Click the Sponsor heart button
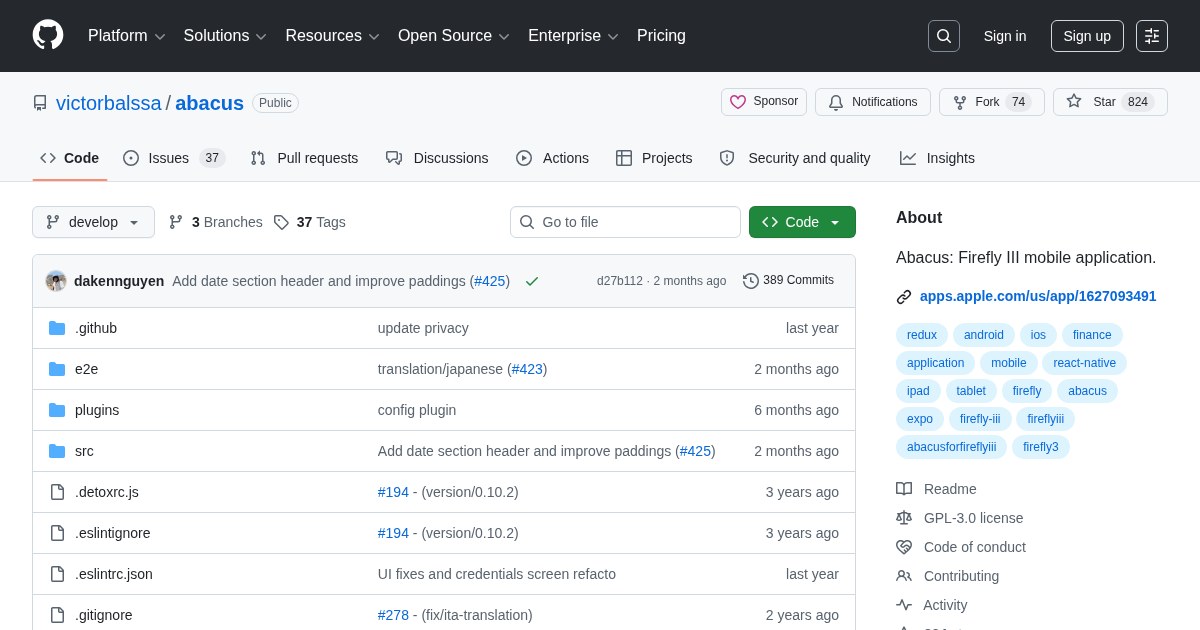Screen dimensions: 1200x630 click(764, 102)
